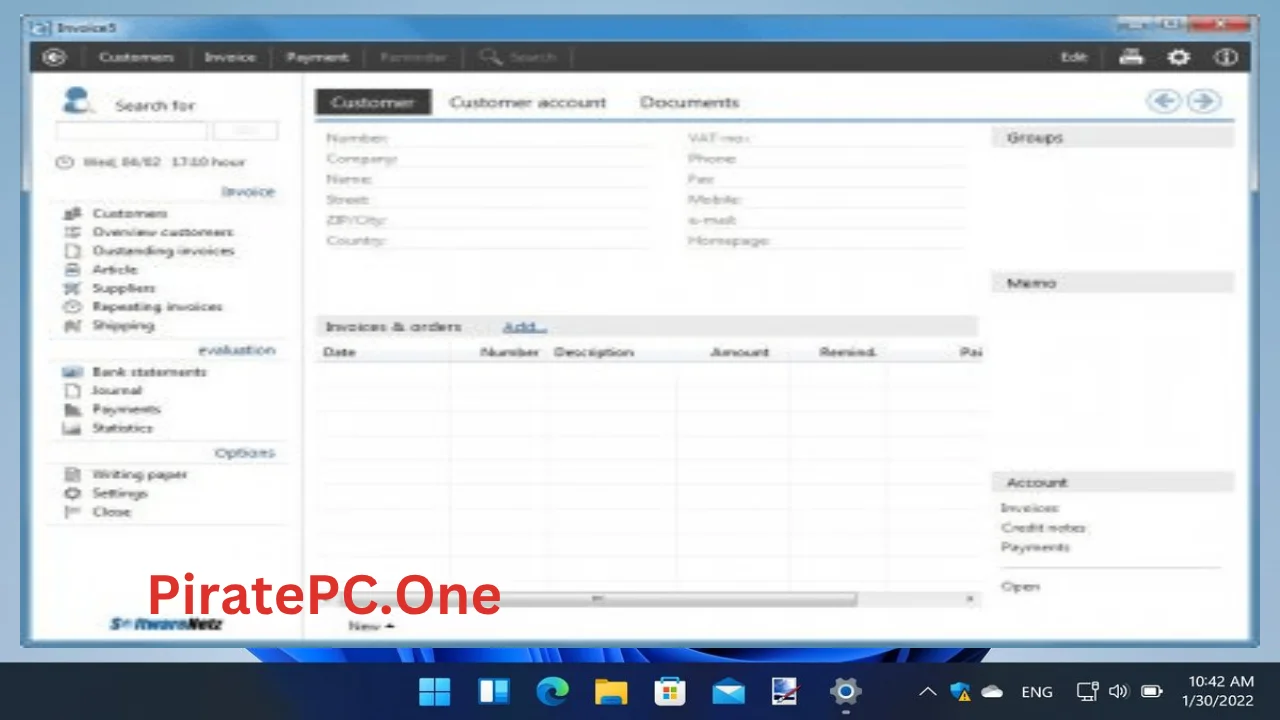Click the Phone field in customer form
Image resolution: width=1280 pixels, height=720 pixels.
(x=826, y=159)
